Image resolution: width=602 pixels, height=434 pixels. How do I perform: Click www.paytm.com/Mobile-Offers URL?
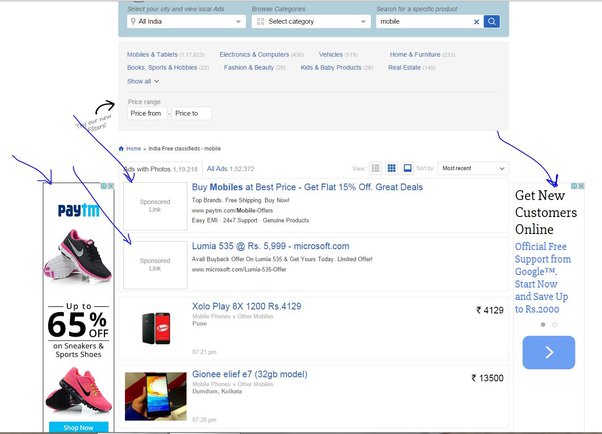tap(232, 210)
